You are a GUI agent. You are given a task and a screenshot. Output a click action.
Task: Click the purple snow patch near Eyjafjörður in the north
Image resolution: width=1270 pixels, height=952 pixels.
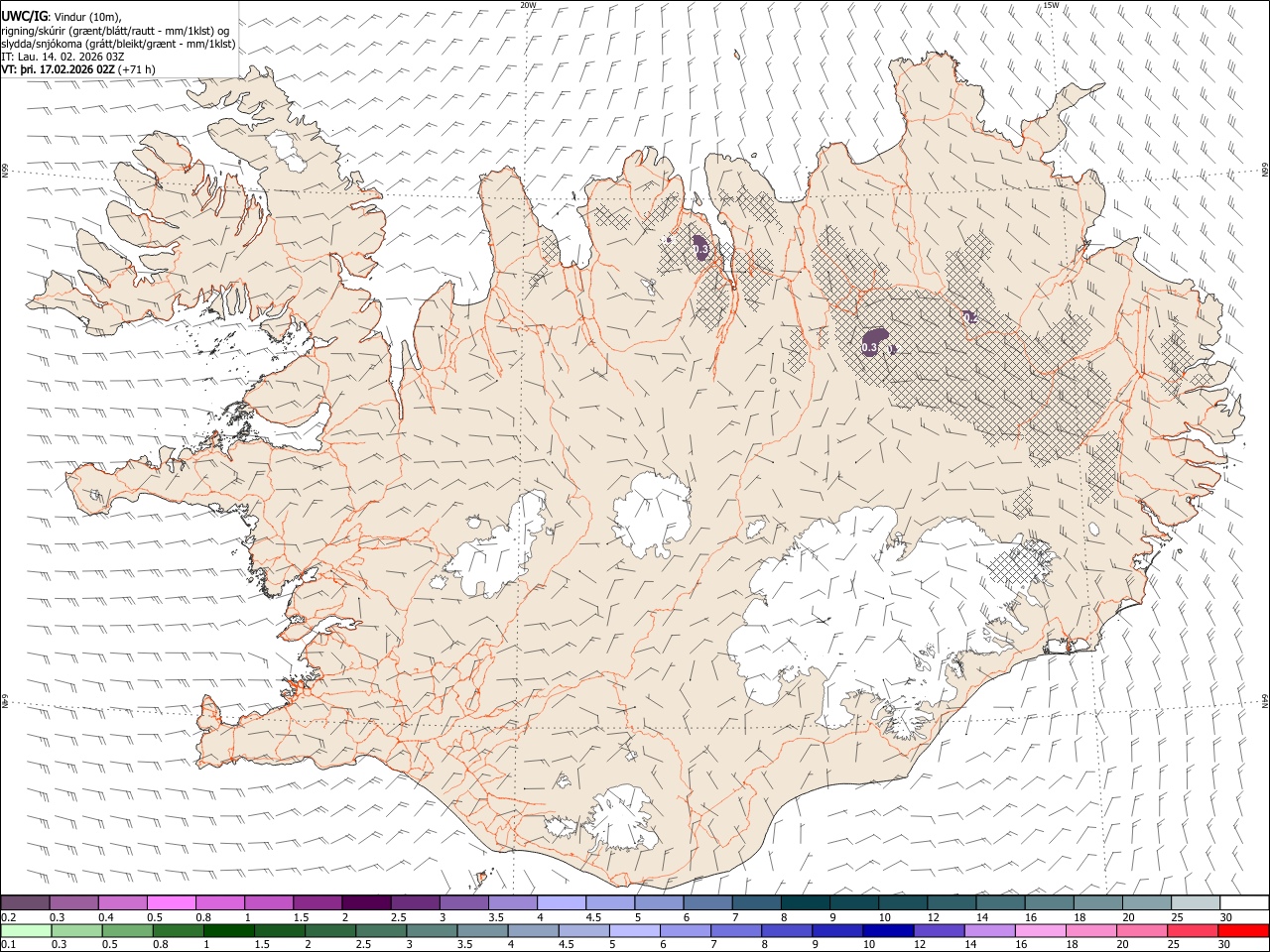[700, 248]
